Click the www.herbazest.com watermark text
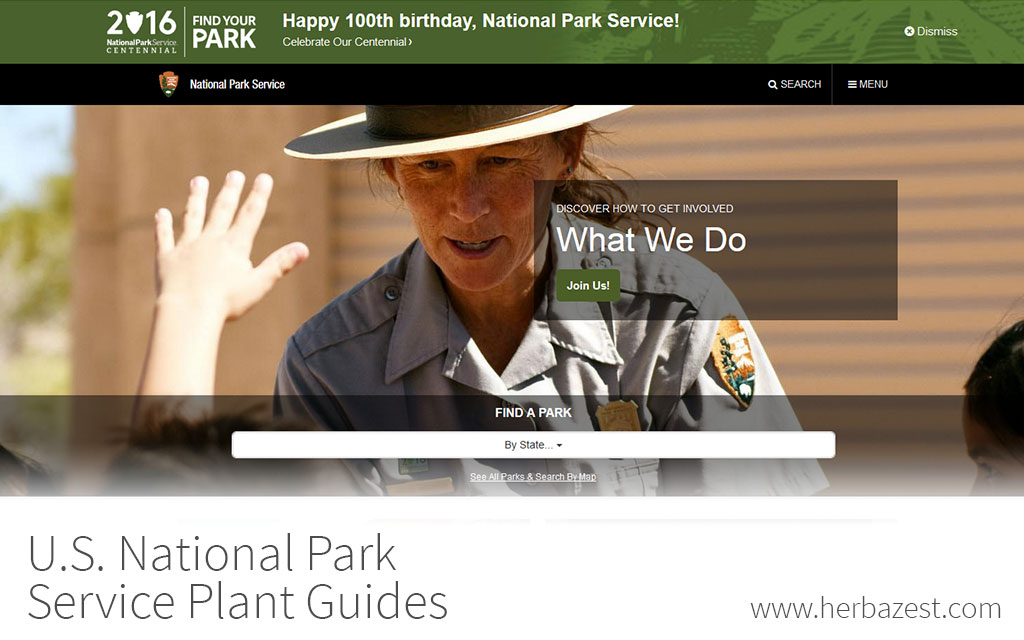1024x640 pixels. click(x=876, y=608)
